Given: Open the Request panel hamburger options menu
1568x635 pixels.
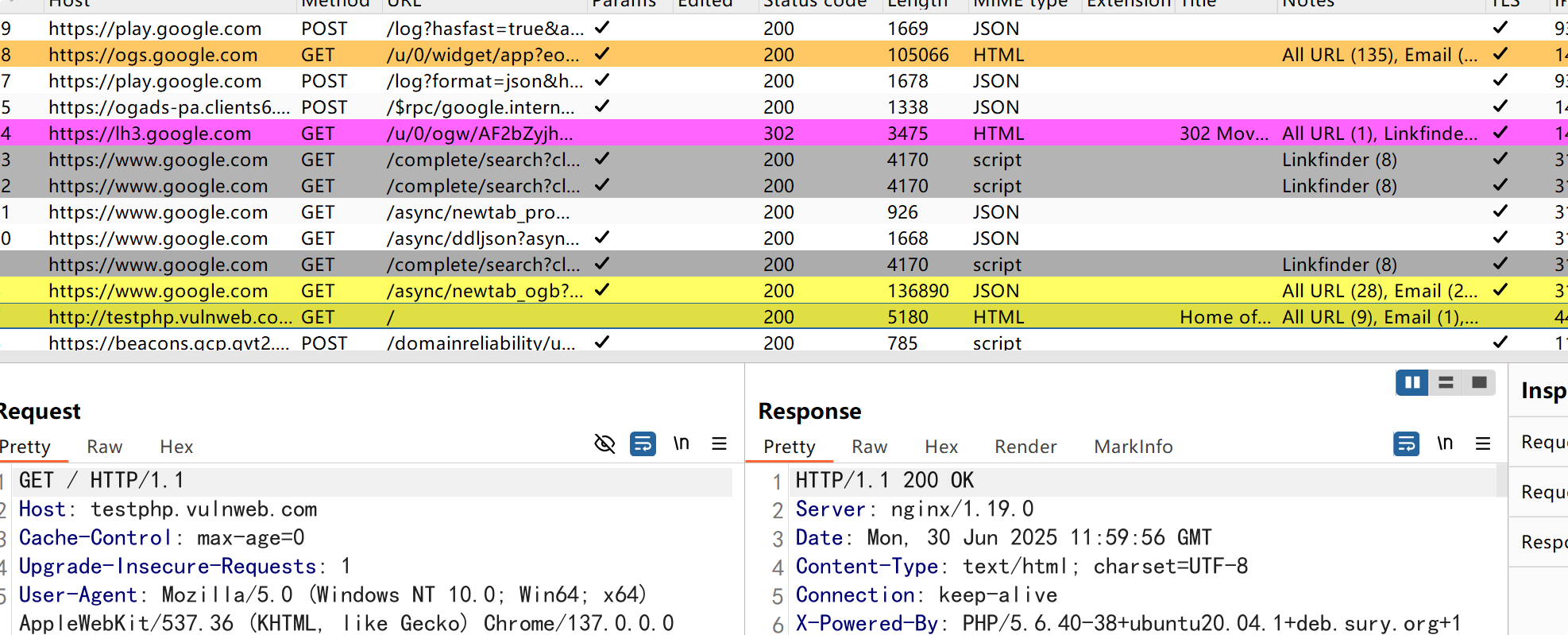Looking at the screenshot, I should pyautogui.click(x=719, y=443).
